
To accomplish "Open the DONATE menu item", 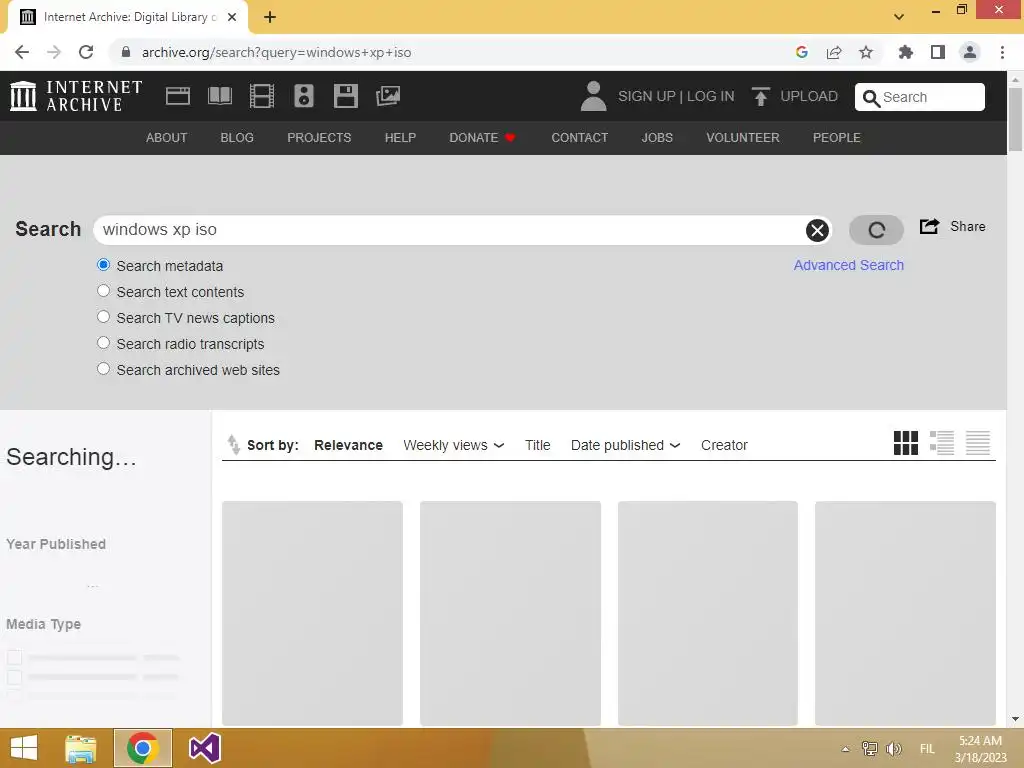I will (x=482, y=138).
